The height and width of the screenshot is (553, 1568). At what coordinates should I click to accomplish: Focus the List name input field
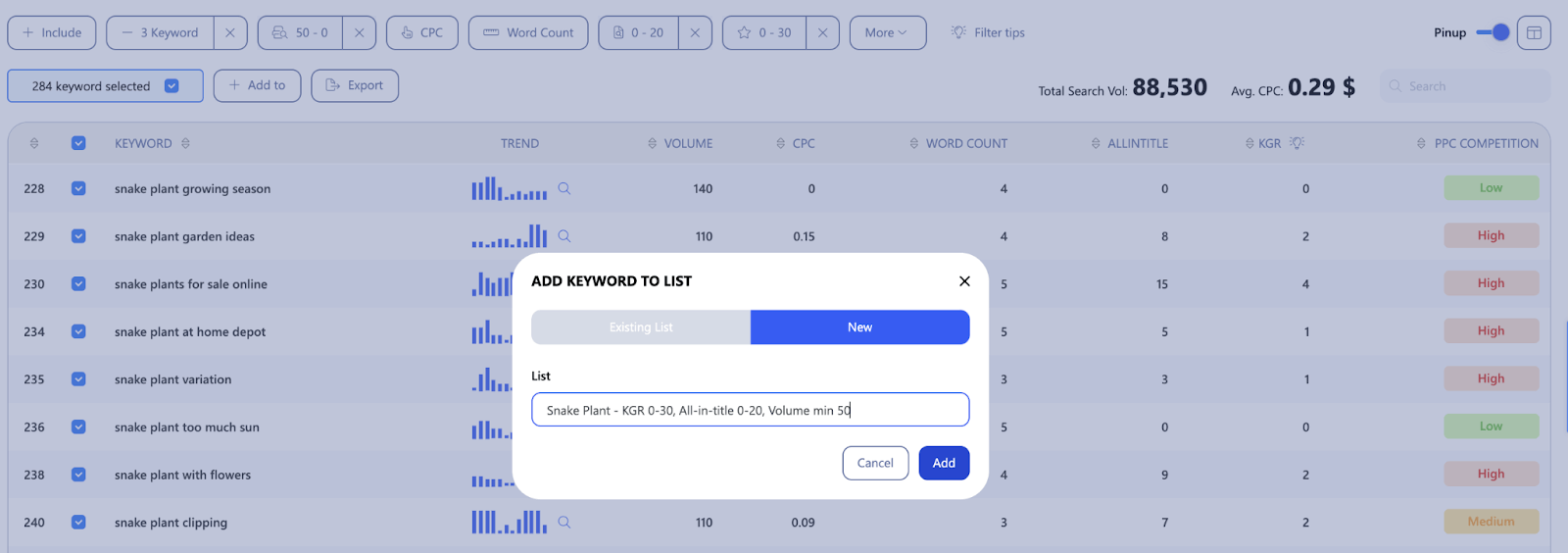(750, 410)
